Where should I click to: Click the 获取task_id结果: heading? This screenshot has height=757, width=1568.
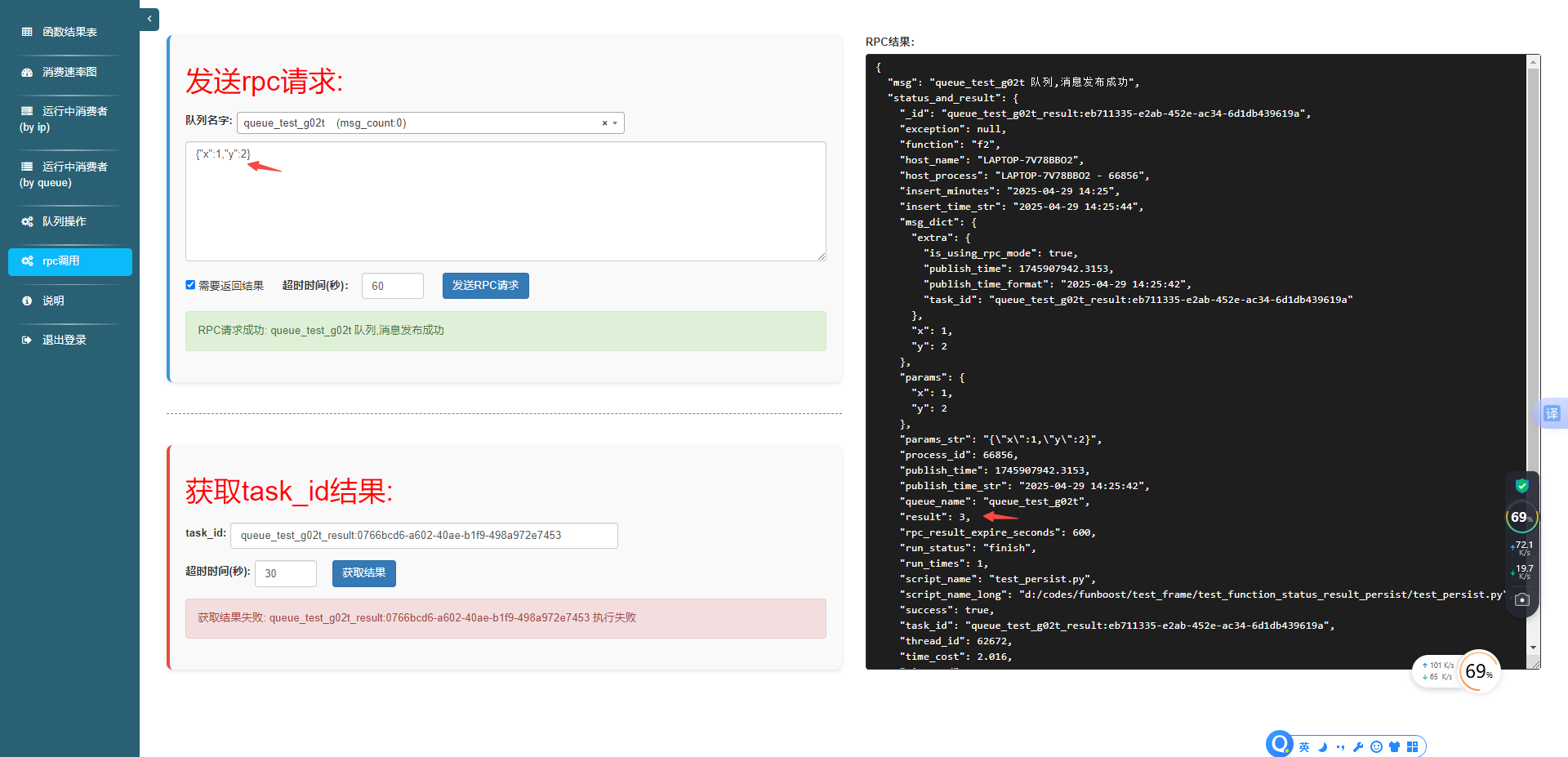coord(289,491)
